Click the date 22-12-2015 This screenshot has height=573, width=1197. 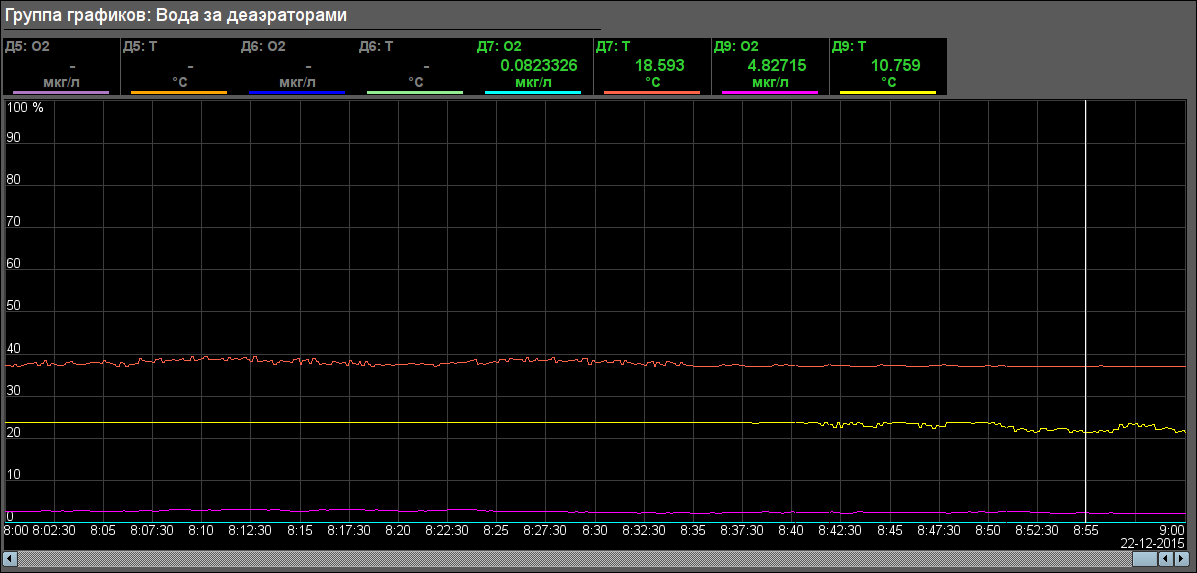click(1153, 542)
